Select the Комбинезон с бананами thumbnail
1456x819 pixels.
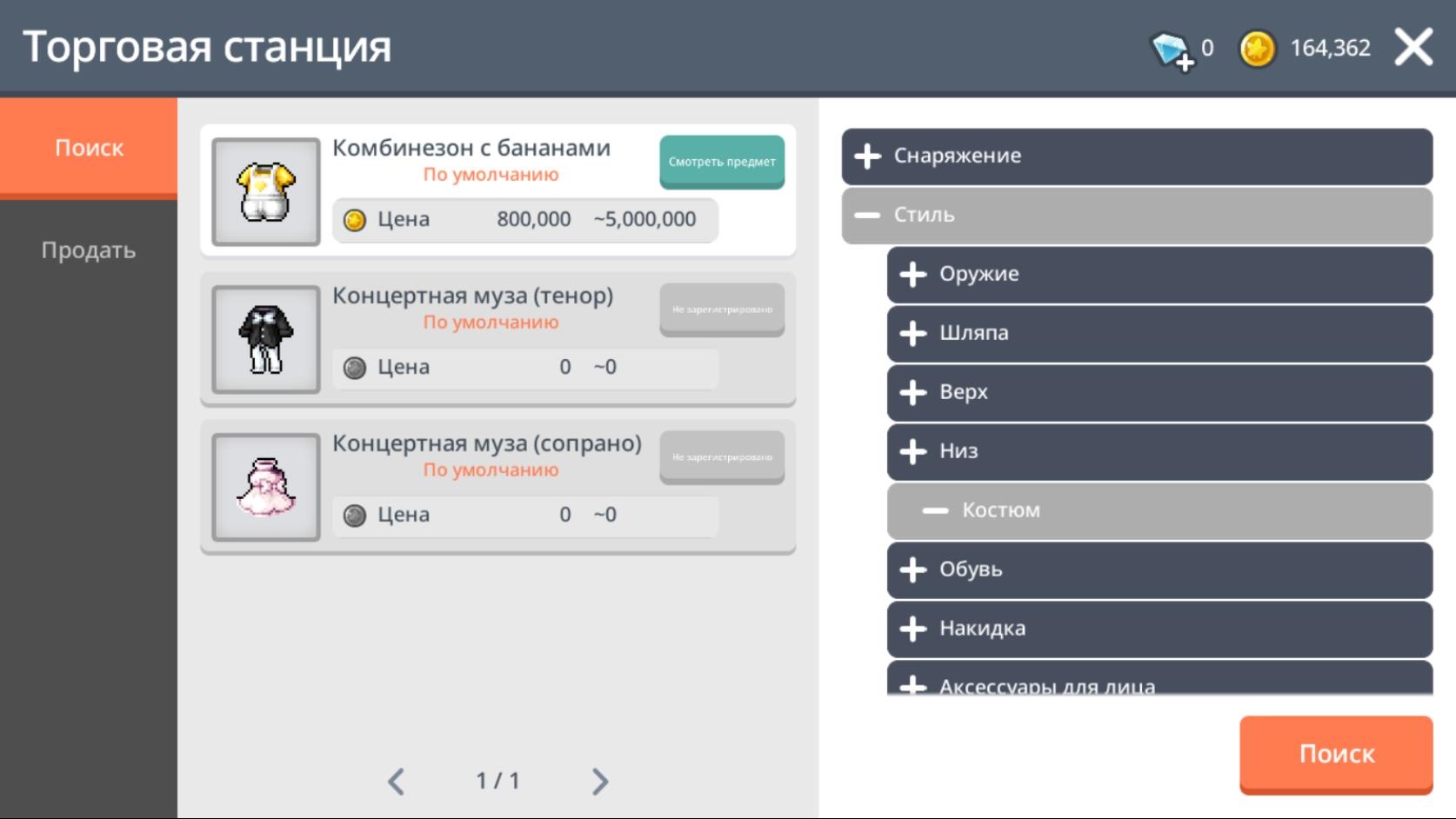[x=266, y=191]
